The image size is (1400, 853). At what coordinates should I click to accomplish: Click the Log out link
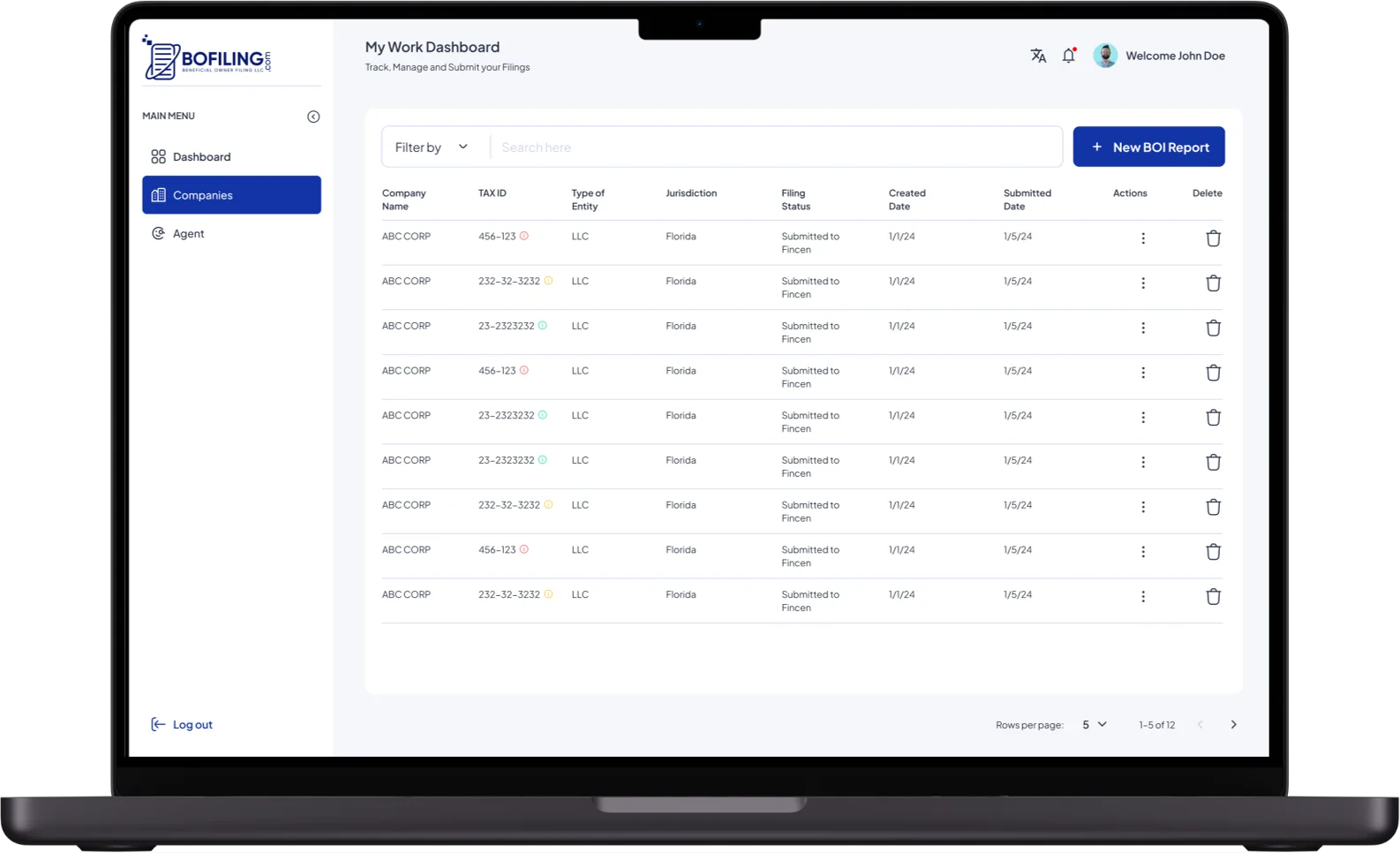pyautogui.click(x=192, y=725)
